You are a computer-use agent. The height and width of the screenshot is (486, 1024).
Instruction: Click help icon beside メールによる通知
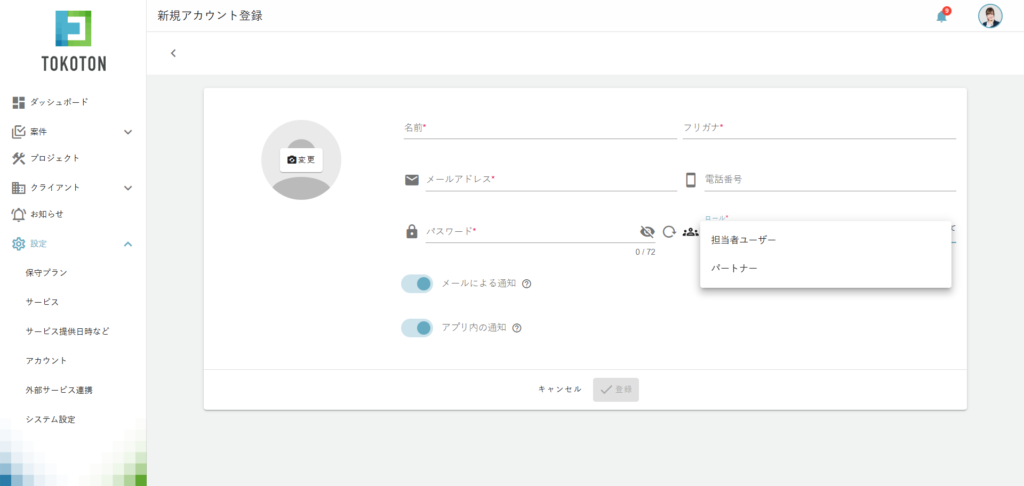tap(527, 284)
